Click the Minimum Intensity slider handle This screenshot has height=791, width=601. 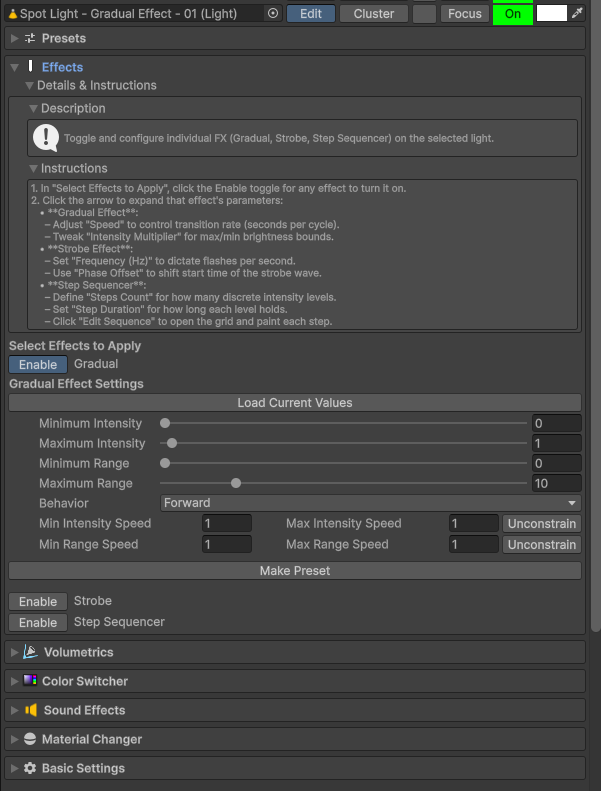pos(165,423)
